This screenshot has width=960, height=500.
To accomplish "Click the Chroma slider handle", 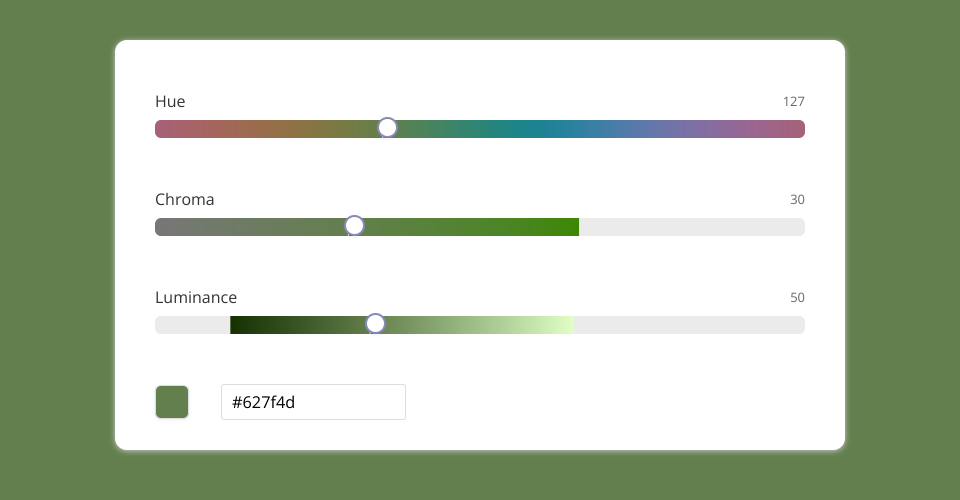I will [354, 226].
